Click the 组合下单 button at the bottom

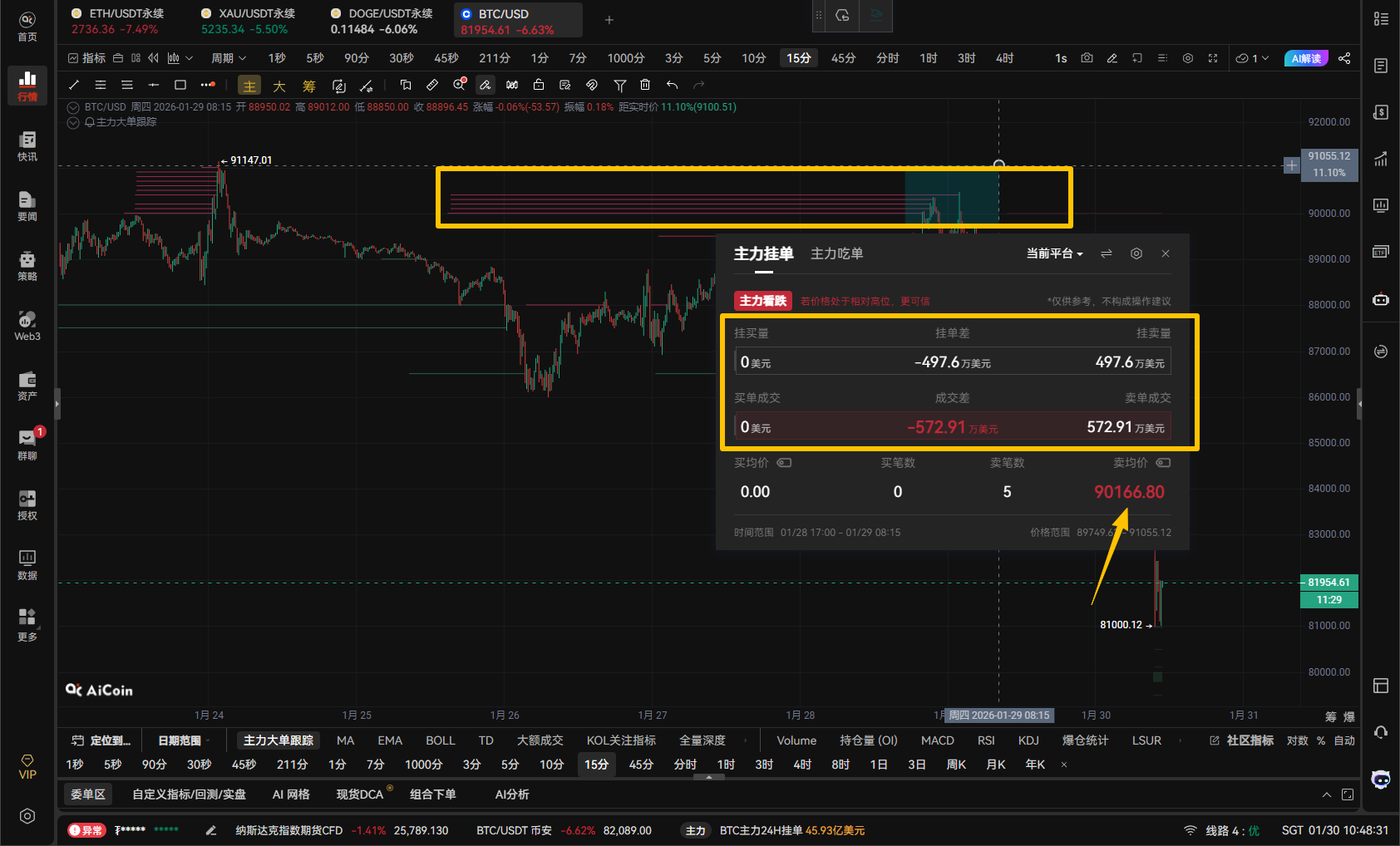[x=432, y=794]
